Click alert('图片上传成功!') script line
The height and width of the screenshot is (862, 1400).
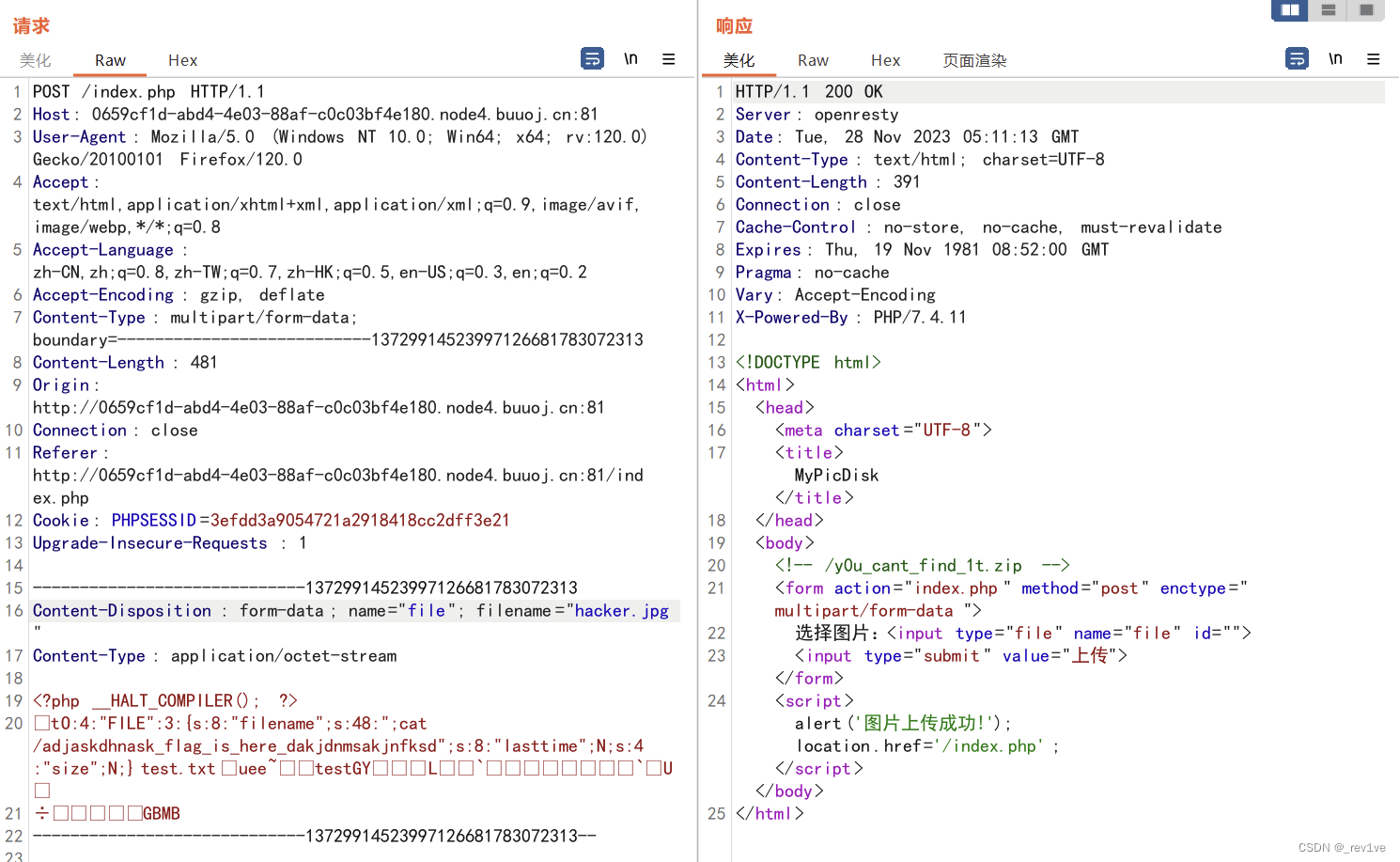coord(903,723)
